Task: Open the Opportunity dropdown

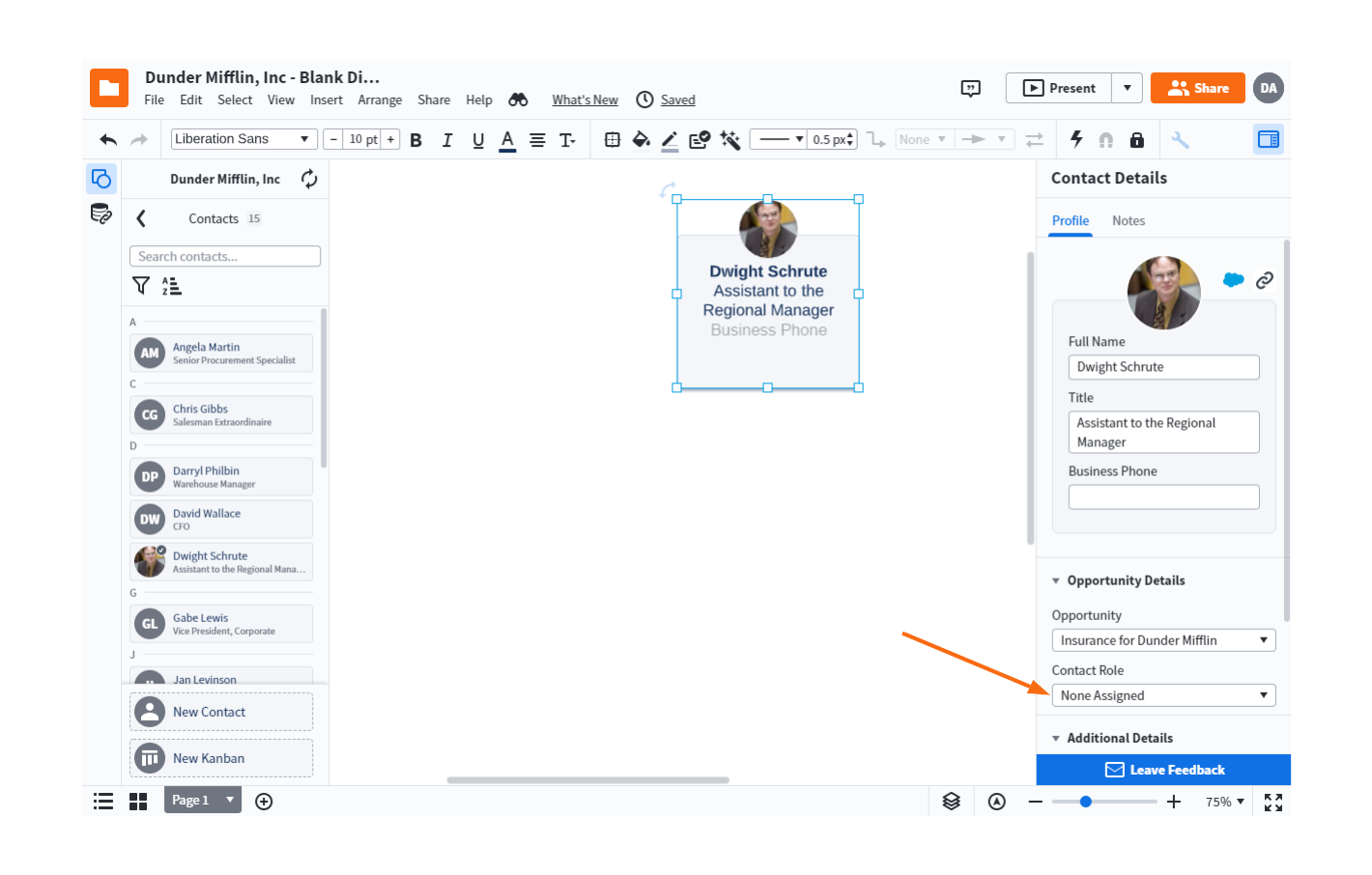Action: pyautogui.click(x=1163, y=640)
